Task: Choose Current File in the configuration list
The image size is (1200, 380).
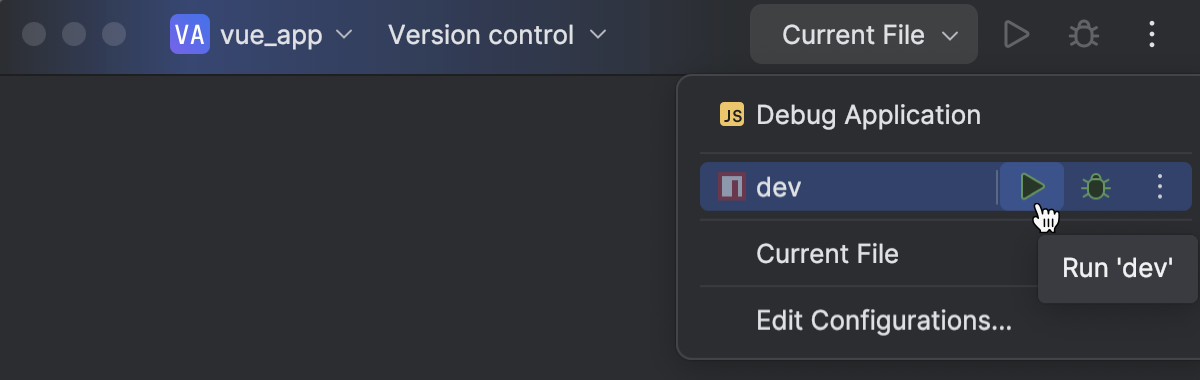Action: coord(827,254)
